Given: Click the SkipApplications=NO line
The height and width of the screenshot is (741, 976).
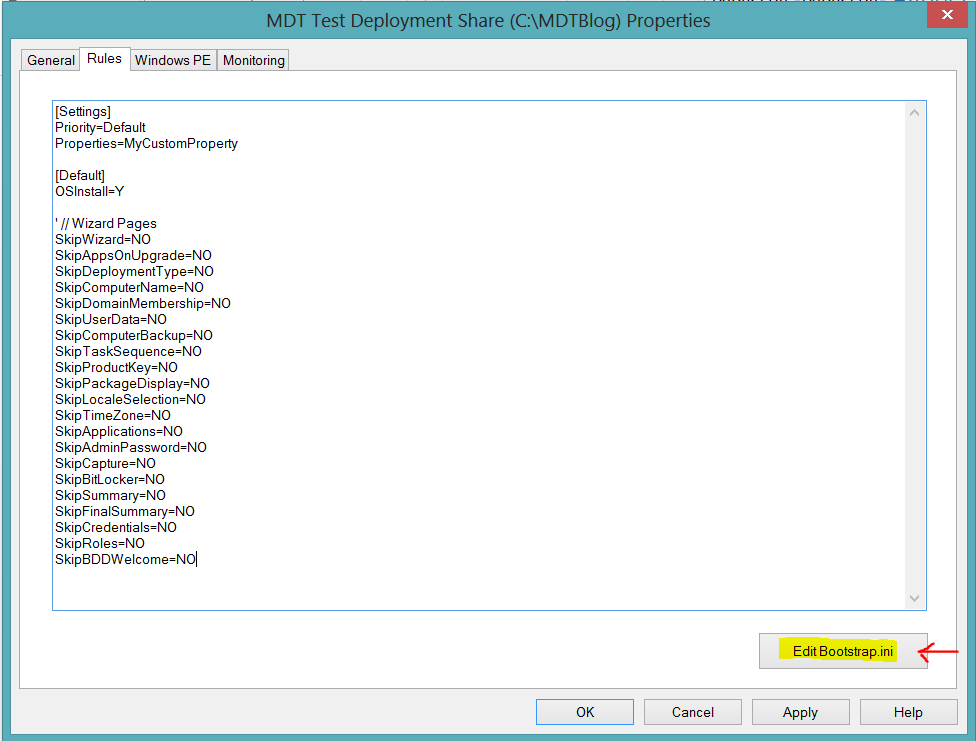Looking at the screenshot, I should click(x=119, y=432).
